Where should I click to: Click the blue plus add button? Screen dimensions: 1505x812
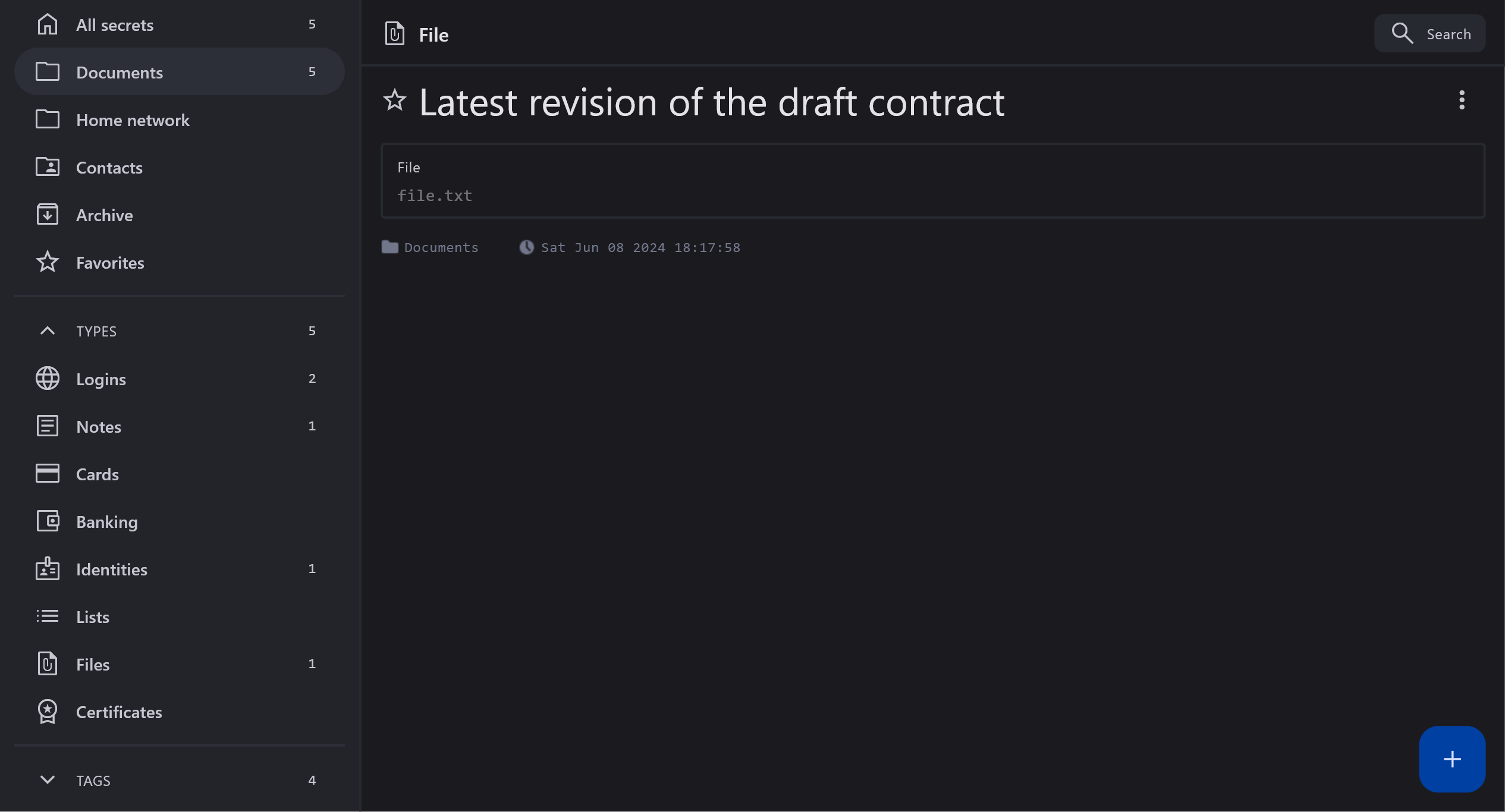[x=1451, y=759]
